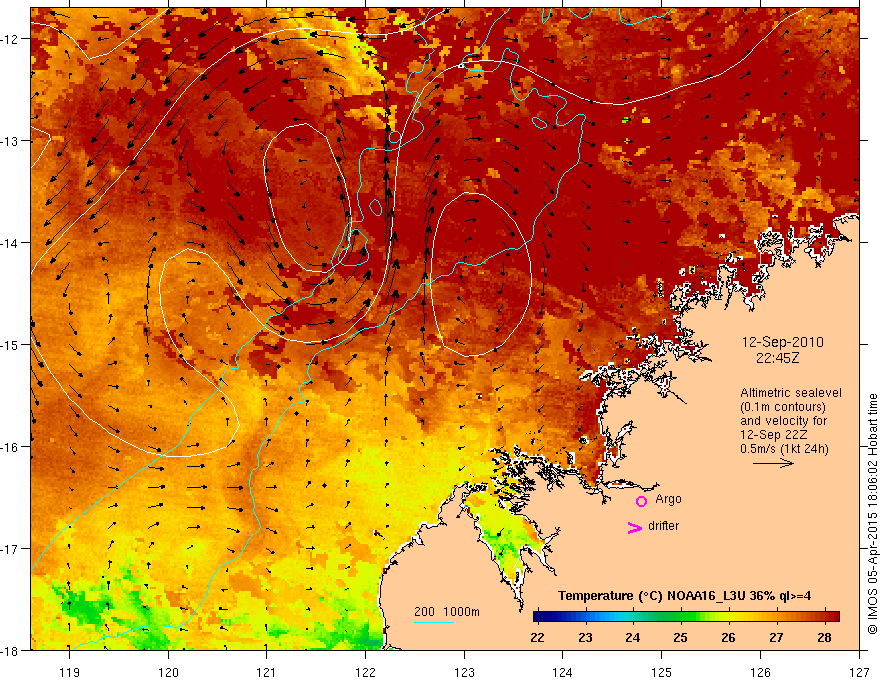Image resolution: width=880 pixels, height=680 pixels.
Task: Click the '28' colorbar tick label
Action: pyautogui.click(x=824, y=637)
